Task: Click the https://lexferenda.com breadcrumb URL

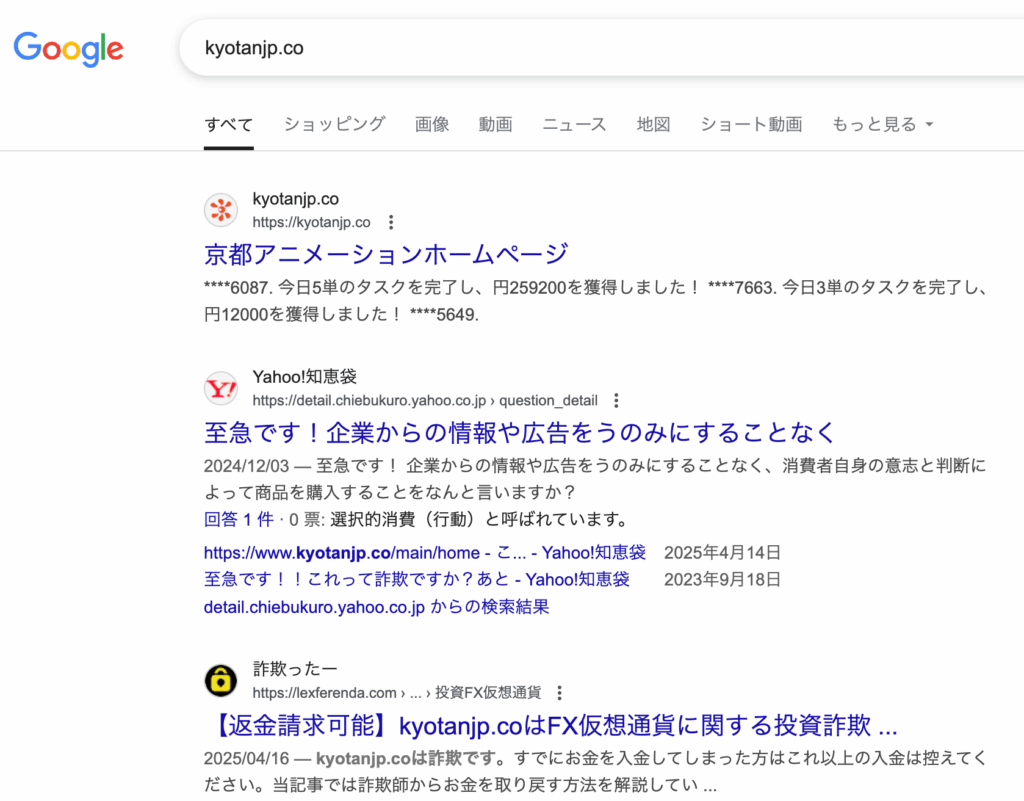Action: (397, 693)
